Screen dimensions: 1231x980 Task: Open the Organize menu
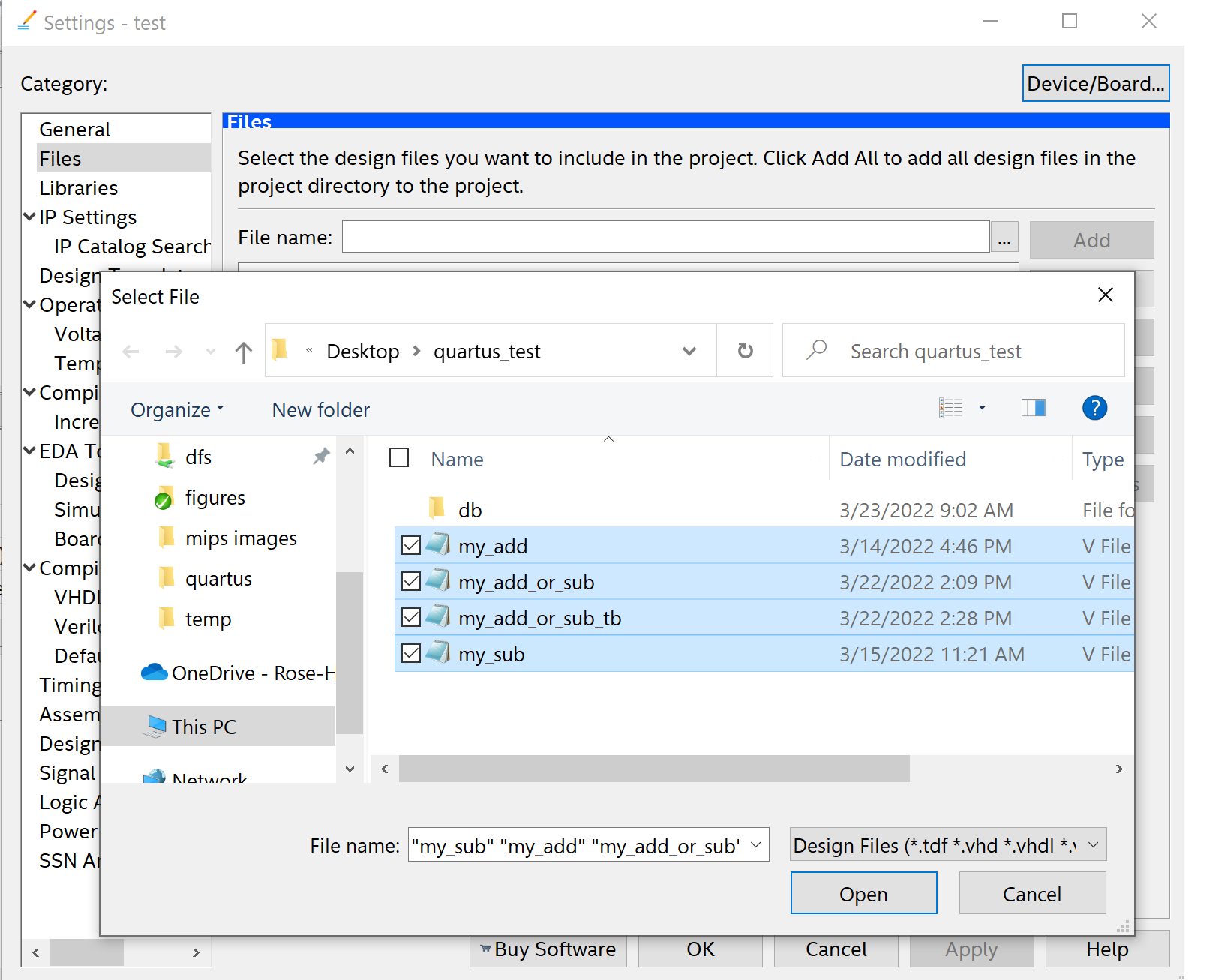pos(177,410)
